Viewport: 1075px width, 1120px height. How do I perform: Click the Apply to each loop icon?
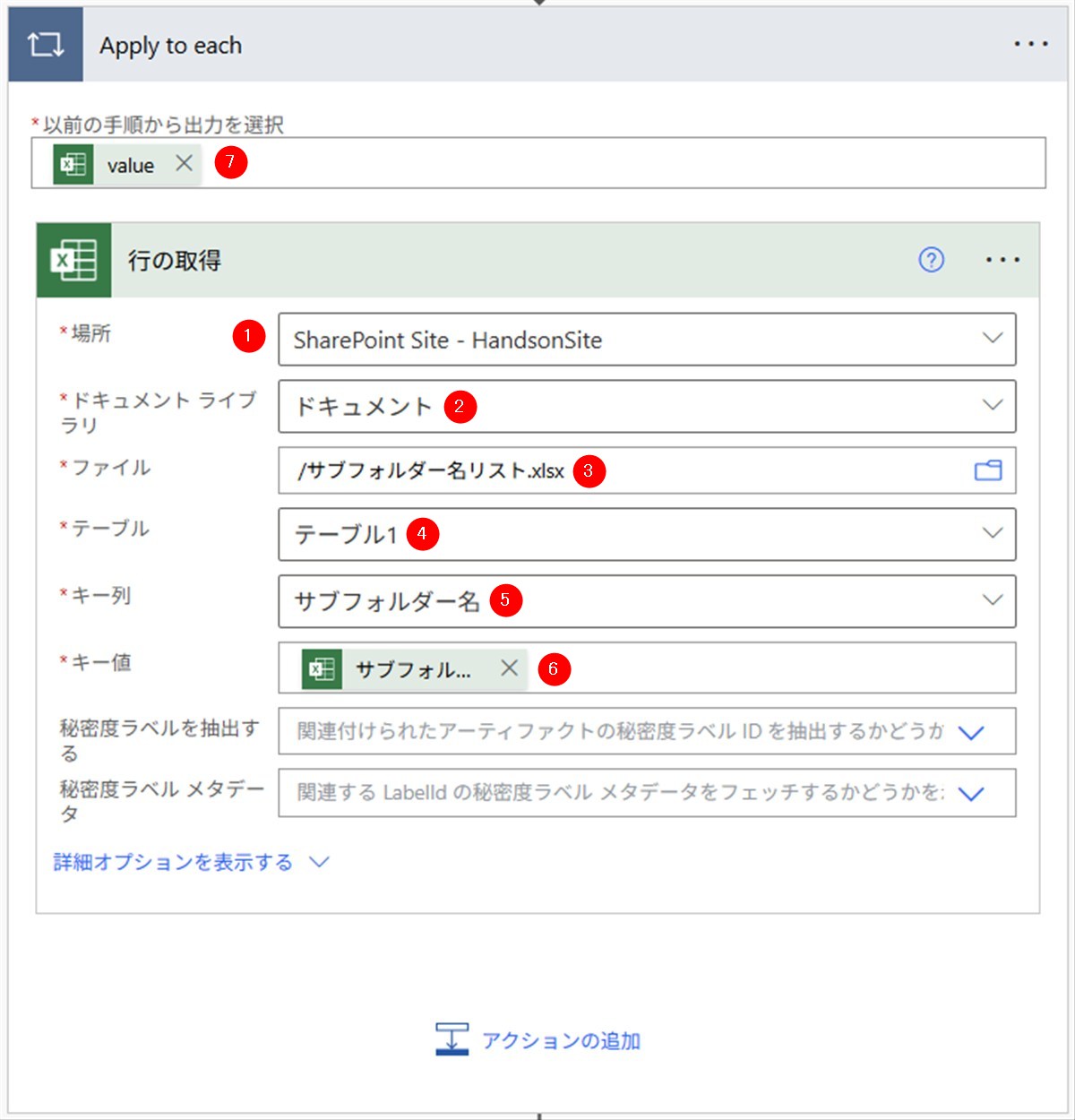coord(45,44)
